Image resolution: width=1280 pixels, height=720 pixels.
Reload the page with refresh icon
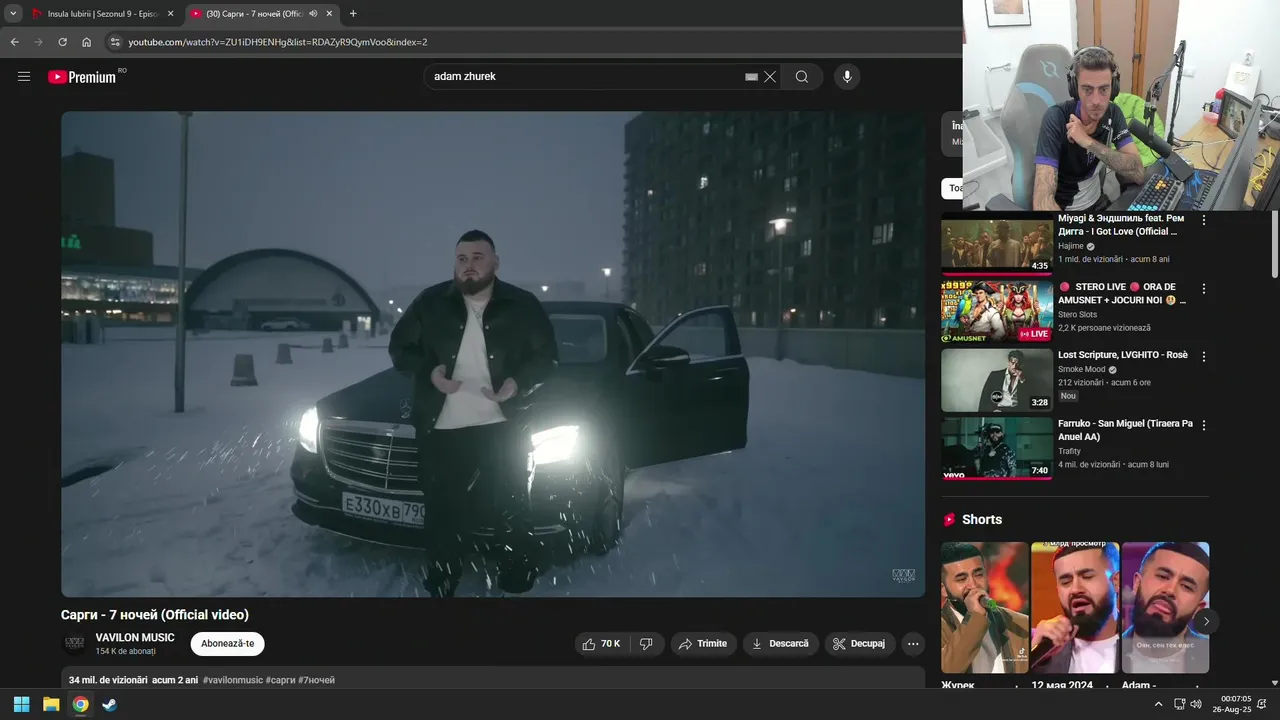point(62,42)
